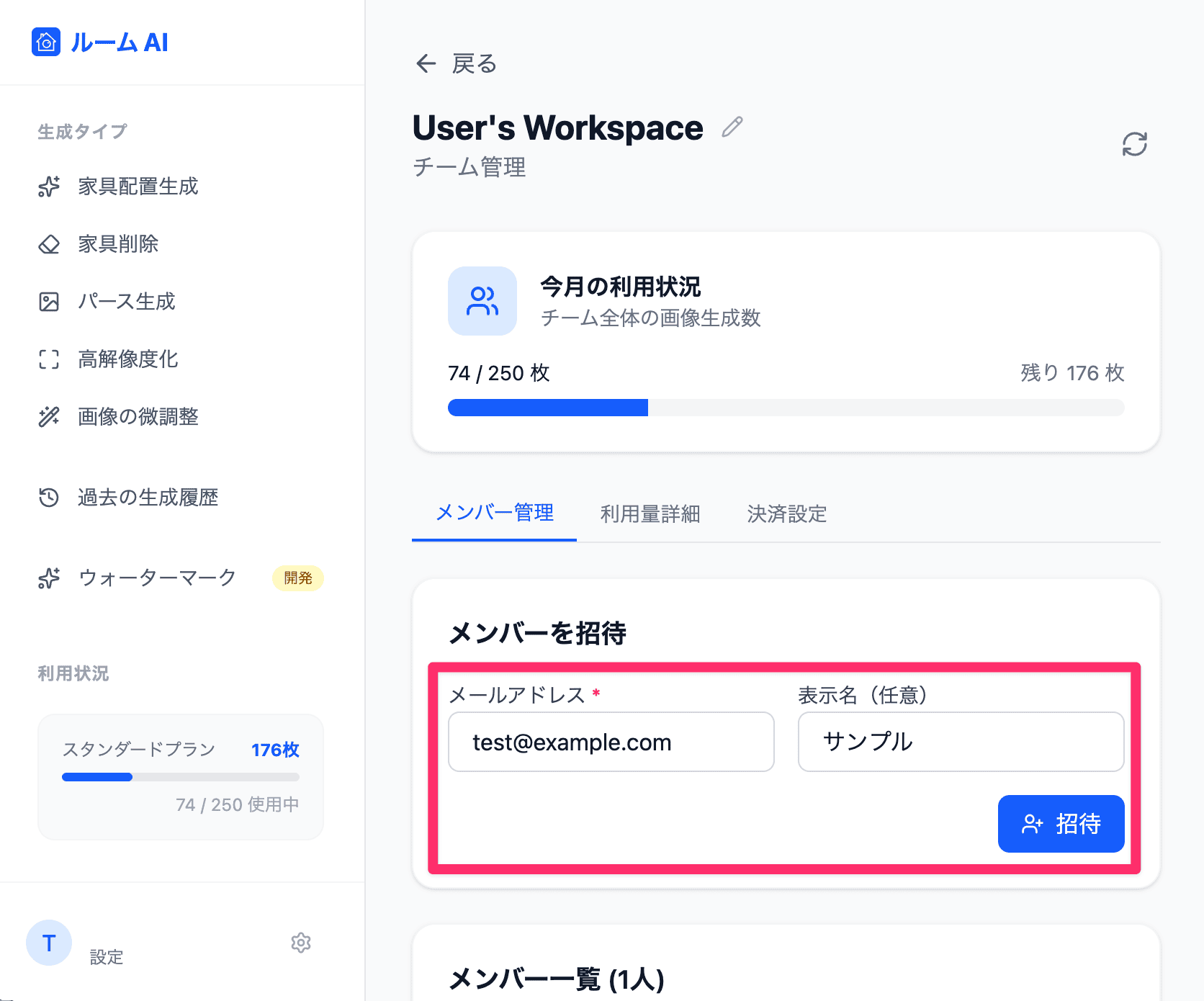Open ウォーターマーク menu item
The image size is (1204, 1001).
click(157, 578)
